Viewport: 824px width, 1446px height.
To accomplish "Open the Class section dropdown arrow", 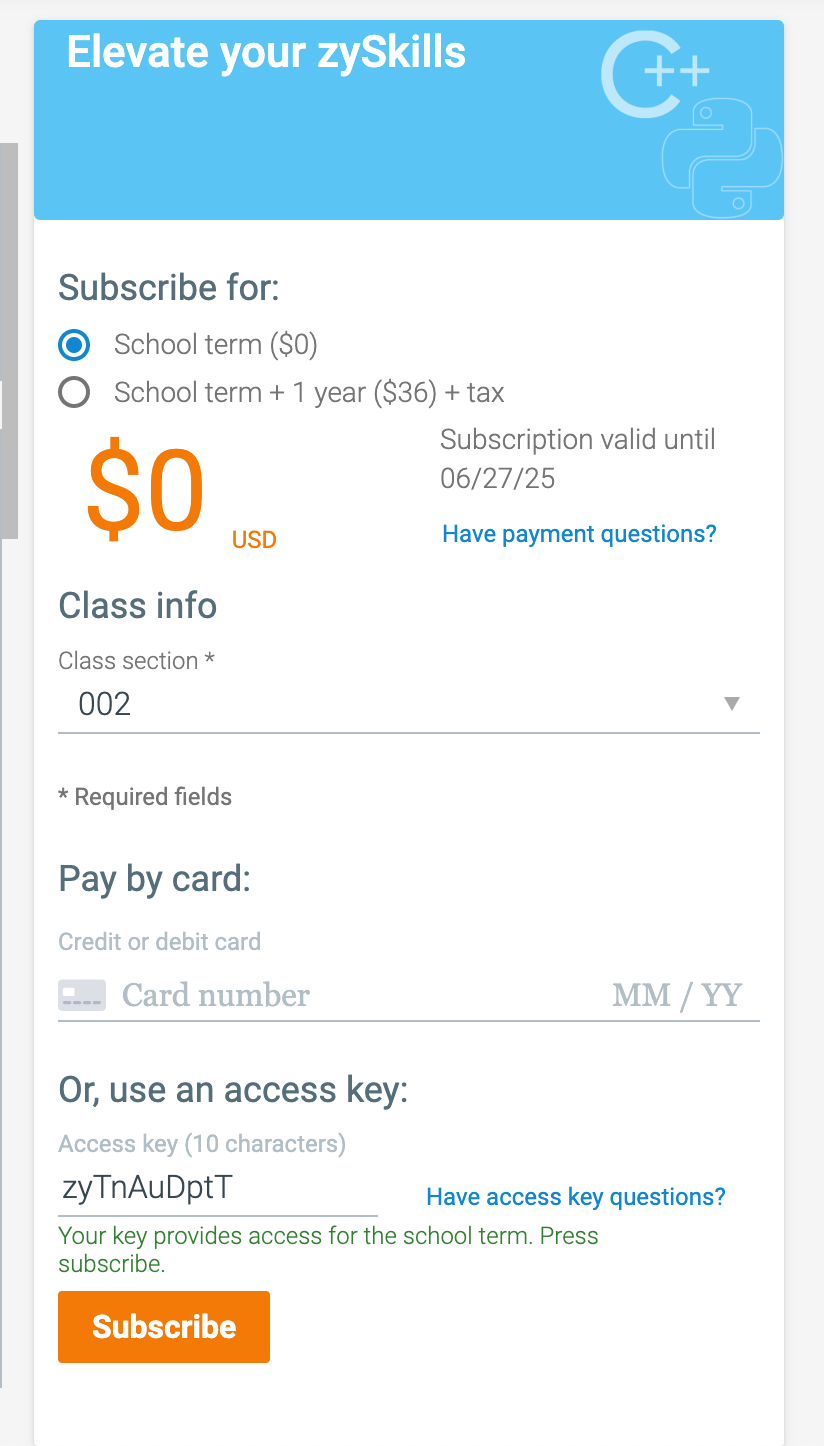I will click(x=732, y=704).
